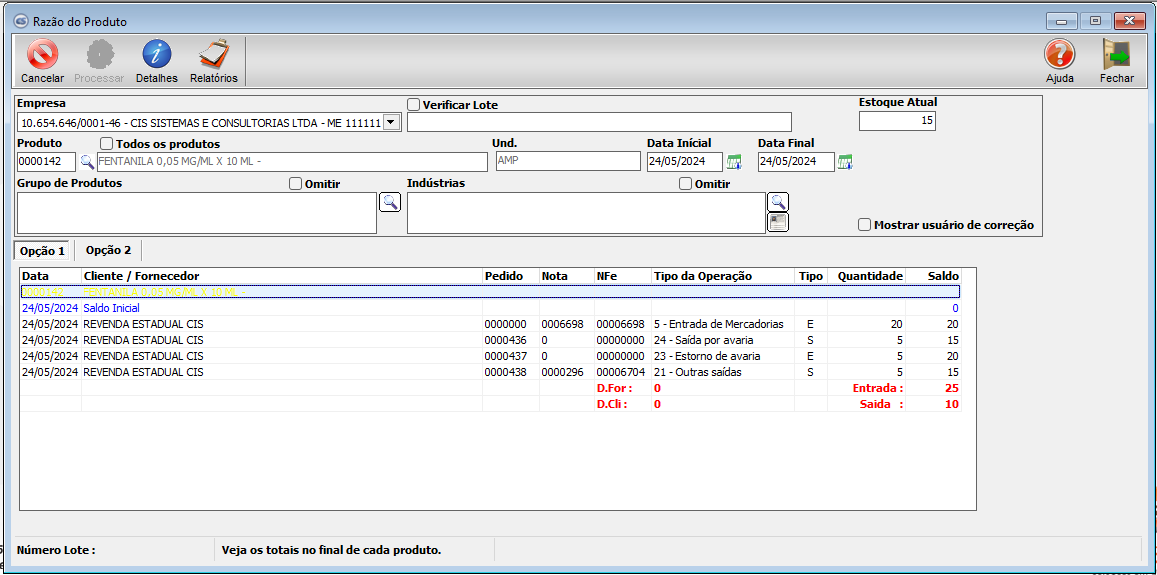Open the Relatórios reports icon
This screenshot has width=1157, height=575.
click(x=214, y=55)
